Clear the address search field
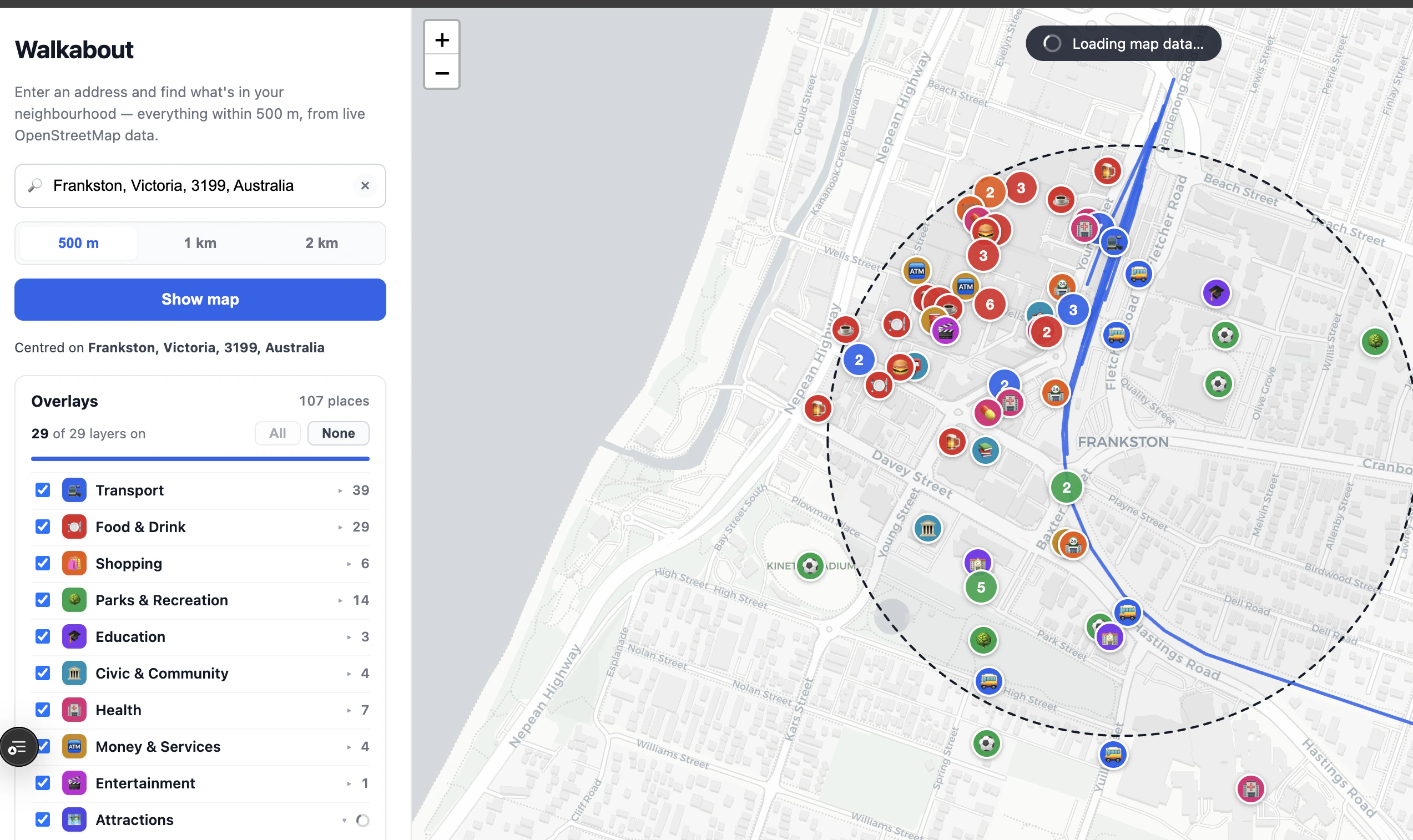This screenshot has width=1413, height=840. (x=365, y=186)
